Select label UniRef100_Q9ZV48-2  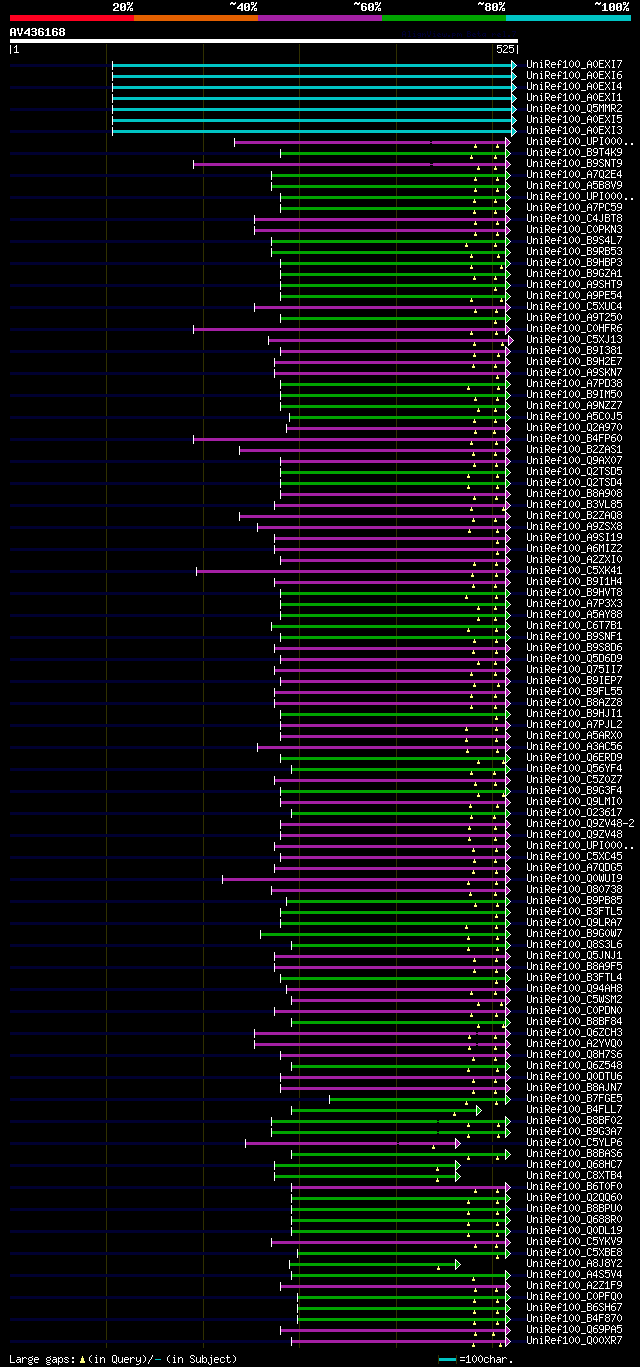(580, 823)
